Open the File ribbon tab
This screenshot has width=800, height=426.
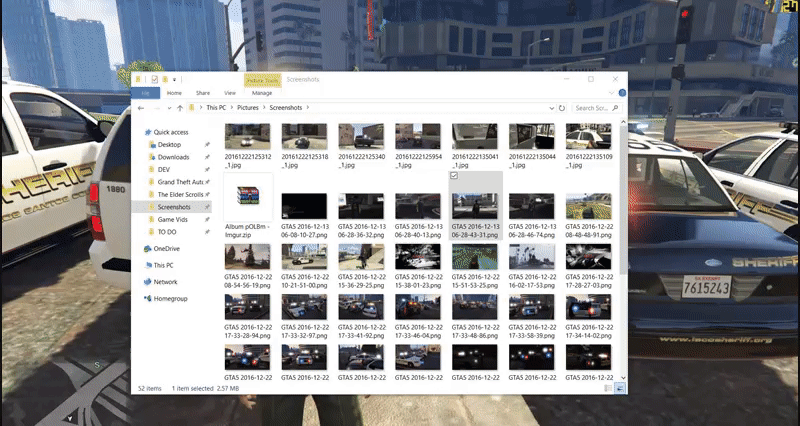(145, 93)
